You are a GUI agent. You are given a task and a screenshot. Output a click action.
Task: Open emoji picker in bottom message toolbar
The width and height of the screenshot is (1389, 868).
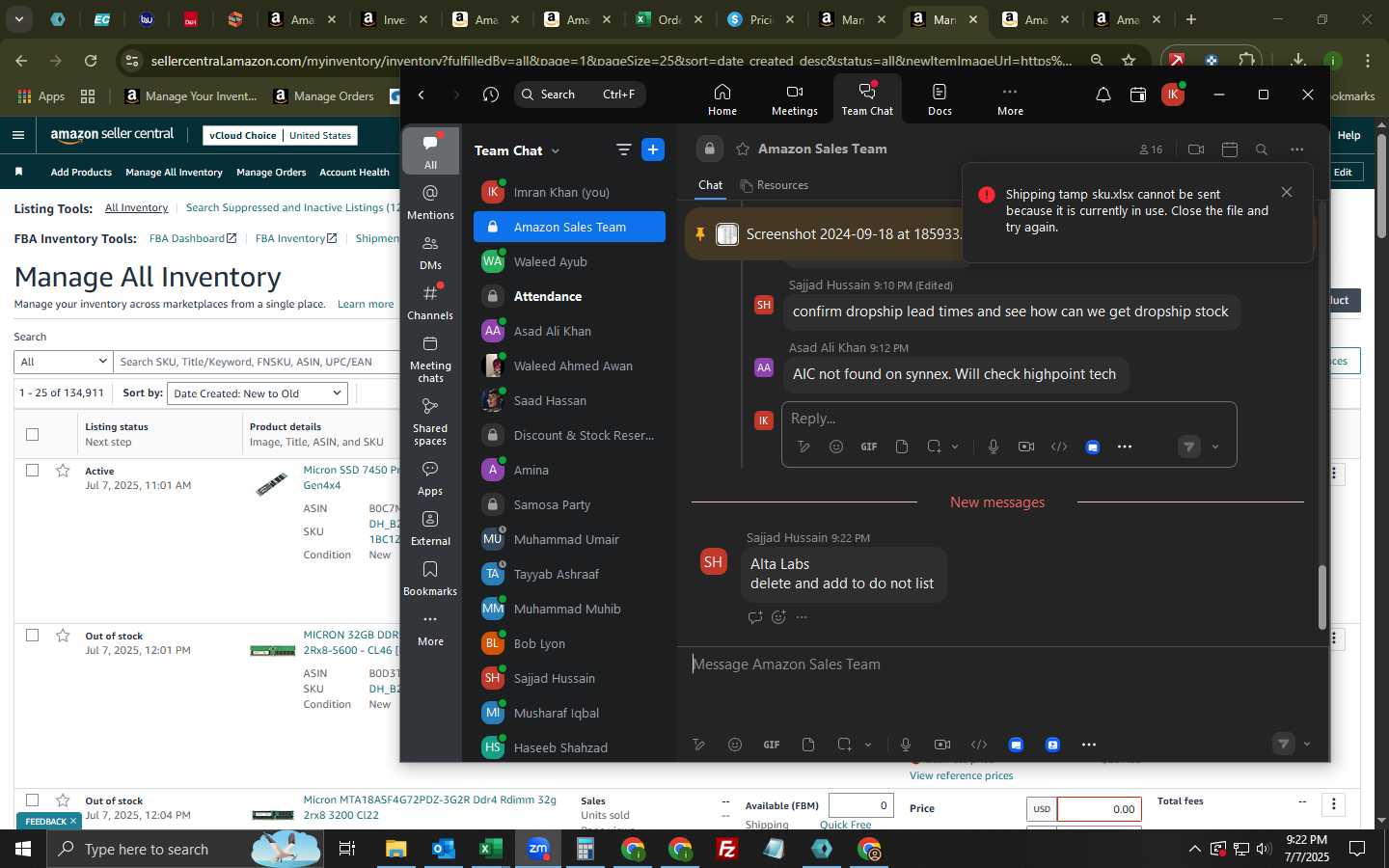(735, 745)
